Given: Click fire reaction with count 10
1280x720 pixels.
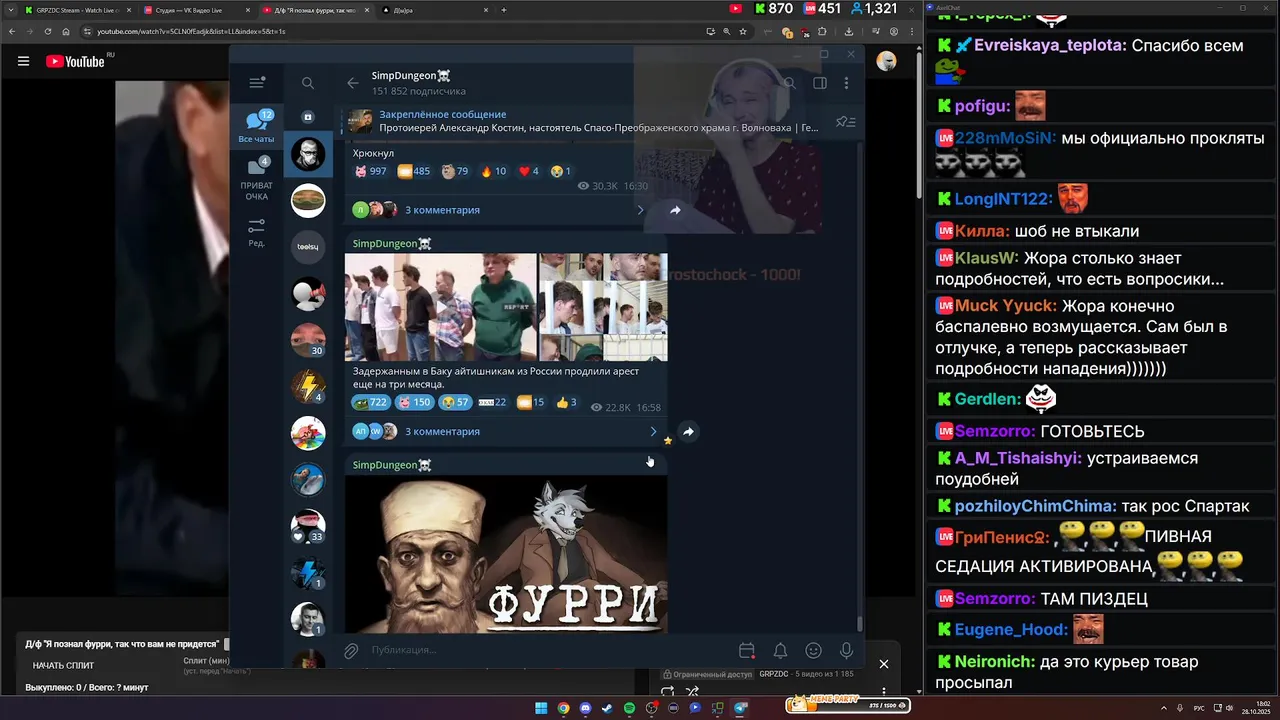Looking at the screenshot, I should coord(494,171).
